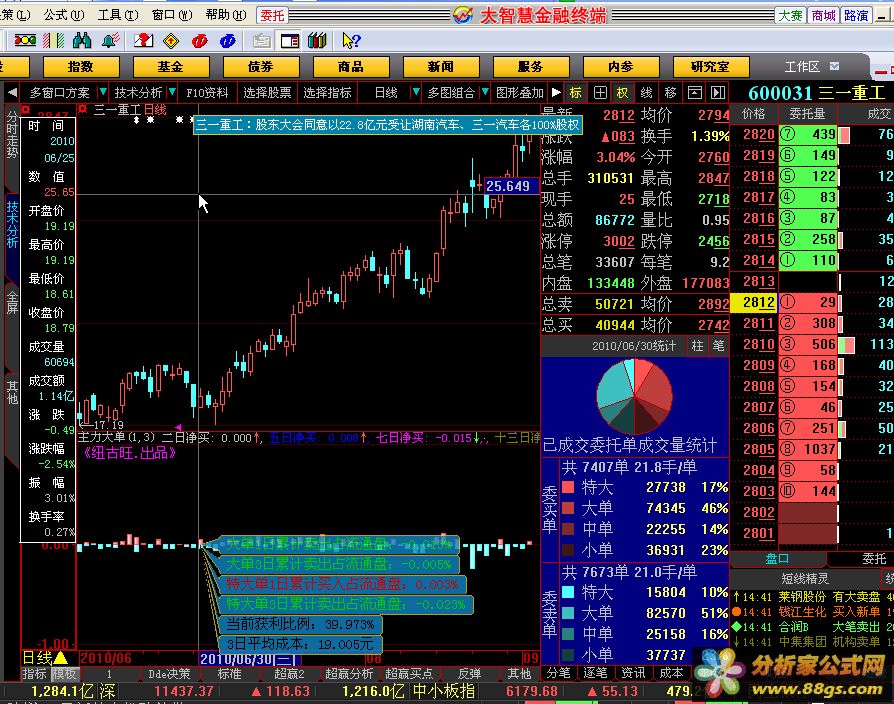The image size is (894, 704).
Task: Switch statistics to 笔 trade view
Action: click(x=718, y=345)
